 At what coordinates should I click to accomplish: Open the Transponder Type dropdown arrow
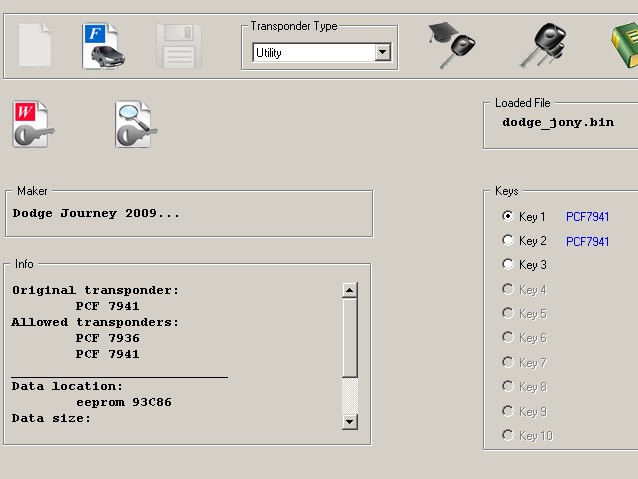click(x=382, y=52)
